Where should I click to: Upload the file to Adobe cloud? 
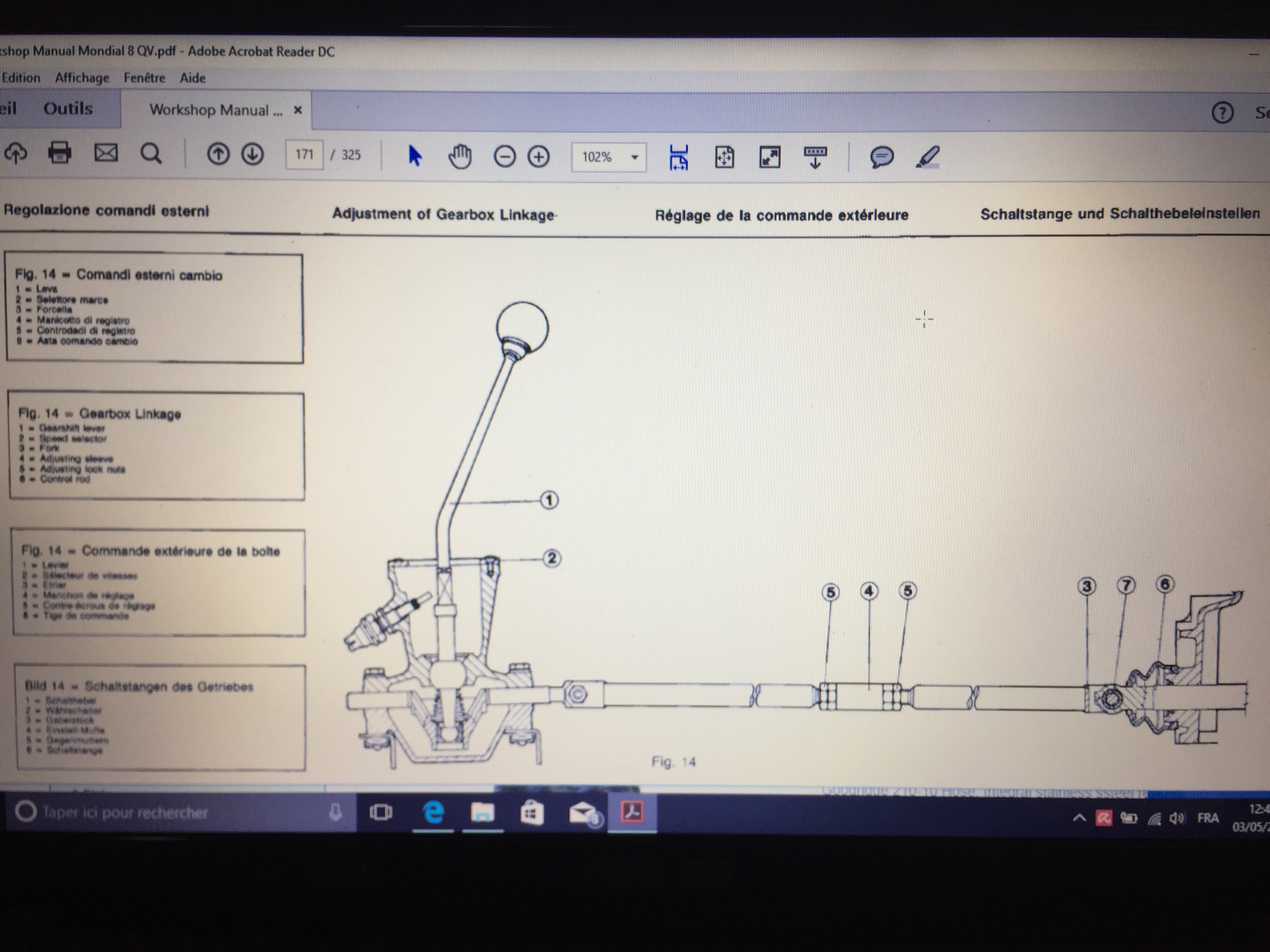16,153
